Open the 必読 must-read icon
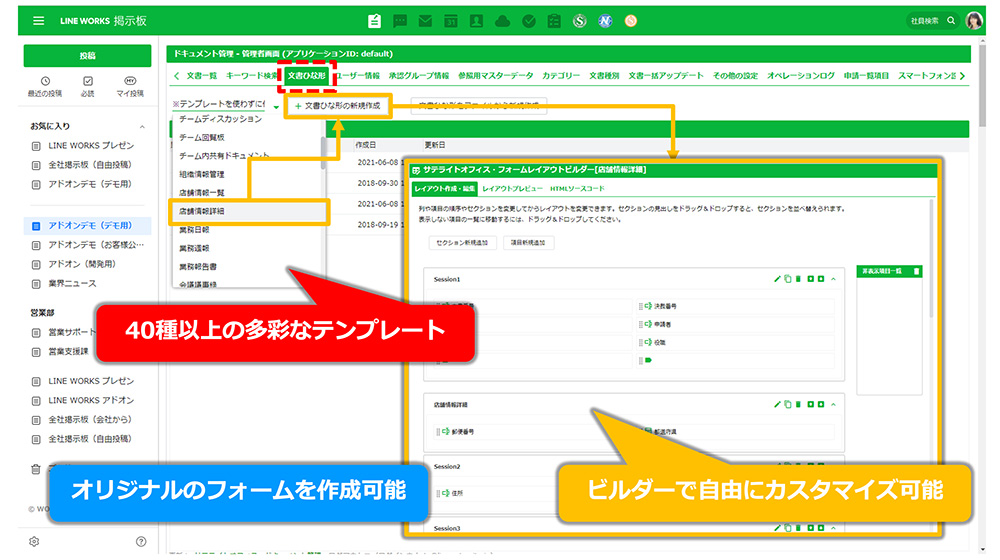The image size is (1000, 560). [87, 86]
